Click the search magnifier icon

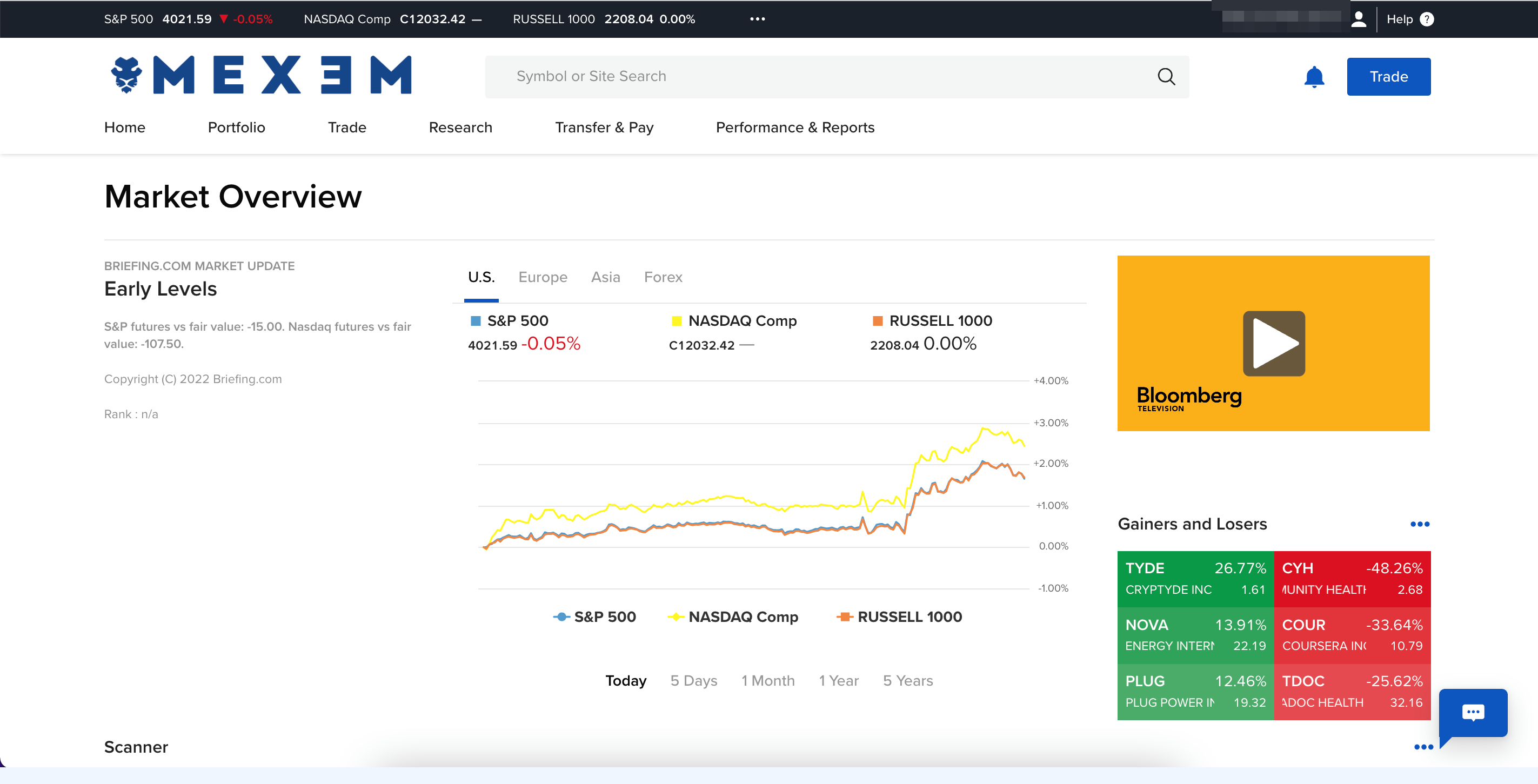[x=1166, y=76]
